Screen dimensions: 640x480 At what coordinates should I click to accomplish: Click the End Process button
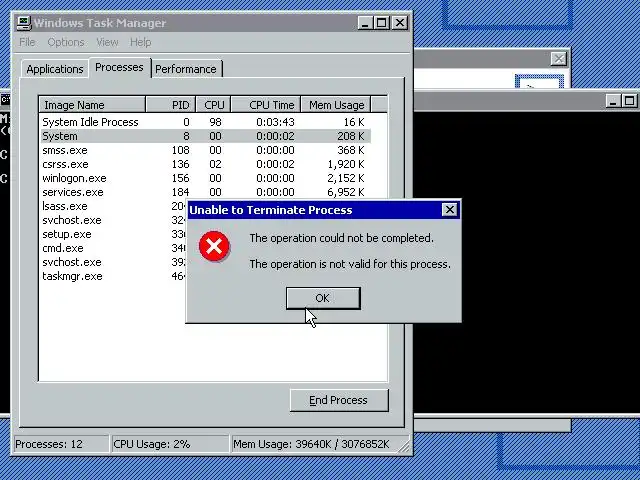point(339,400)
